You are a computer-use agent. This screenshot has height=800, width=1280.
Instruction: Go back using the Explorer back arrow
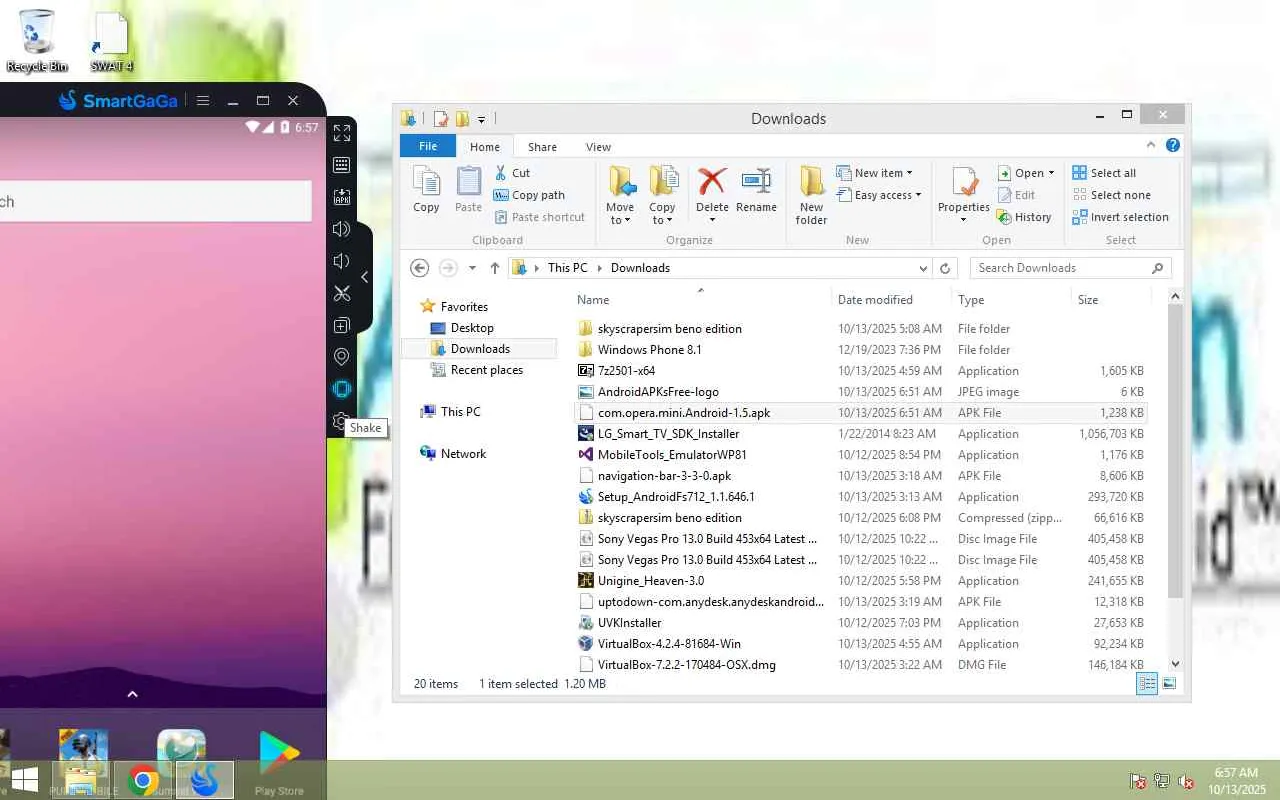[420, 268]
